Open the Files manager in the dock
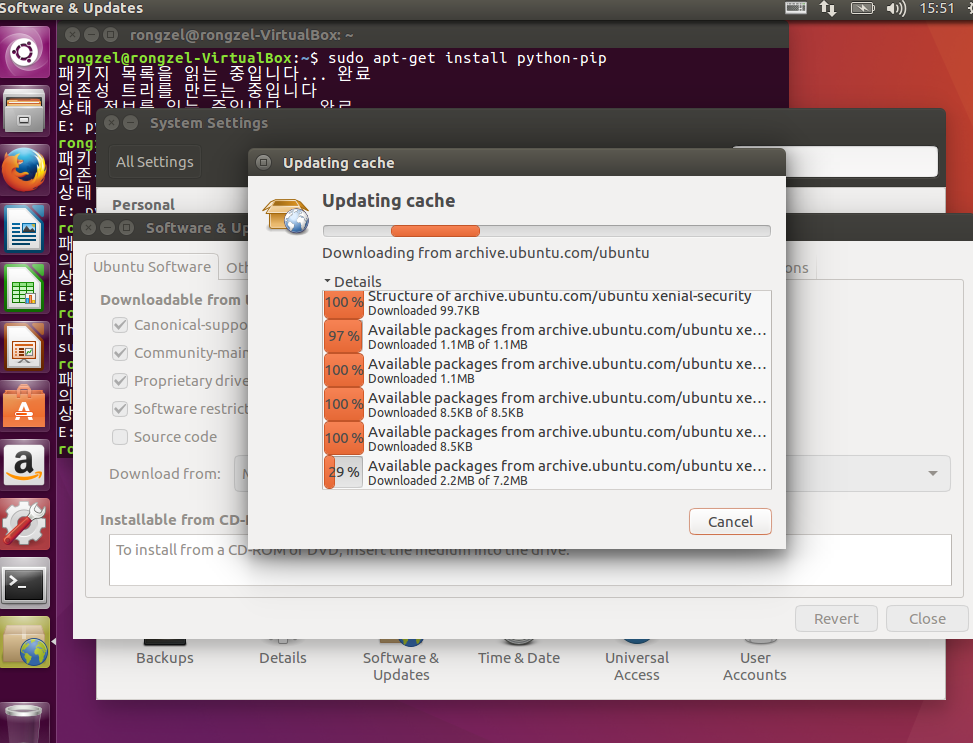 (x=24, y=111)
